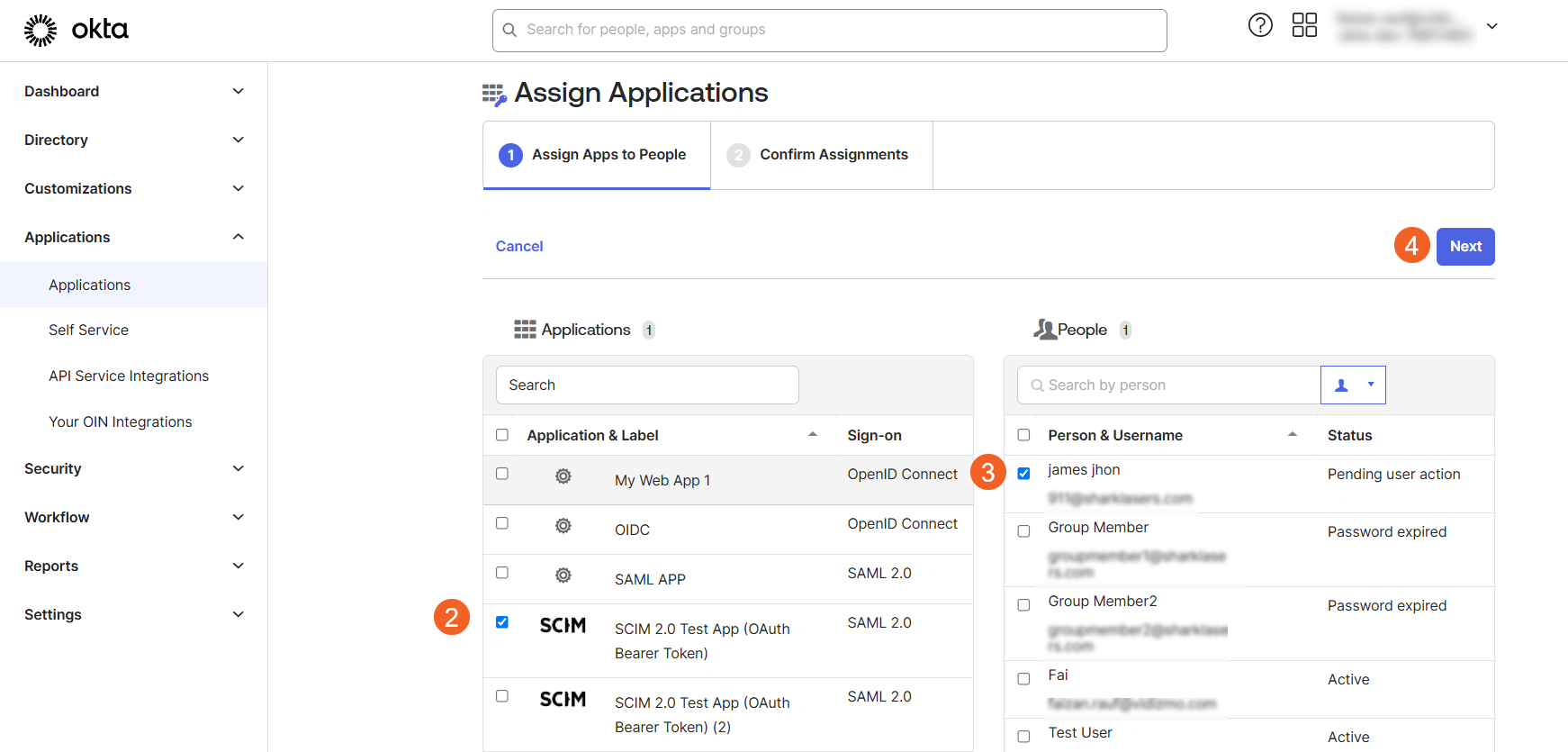
Task: Open the Self Service menu item
Action: point(88,331)
